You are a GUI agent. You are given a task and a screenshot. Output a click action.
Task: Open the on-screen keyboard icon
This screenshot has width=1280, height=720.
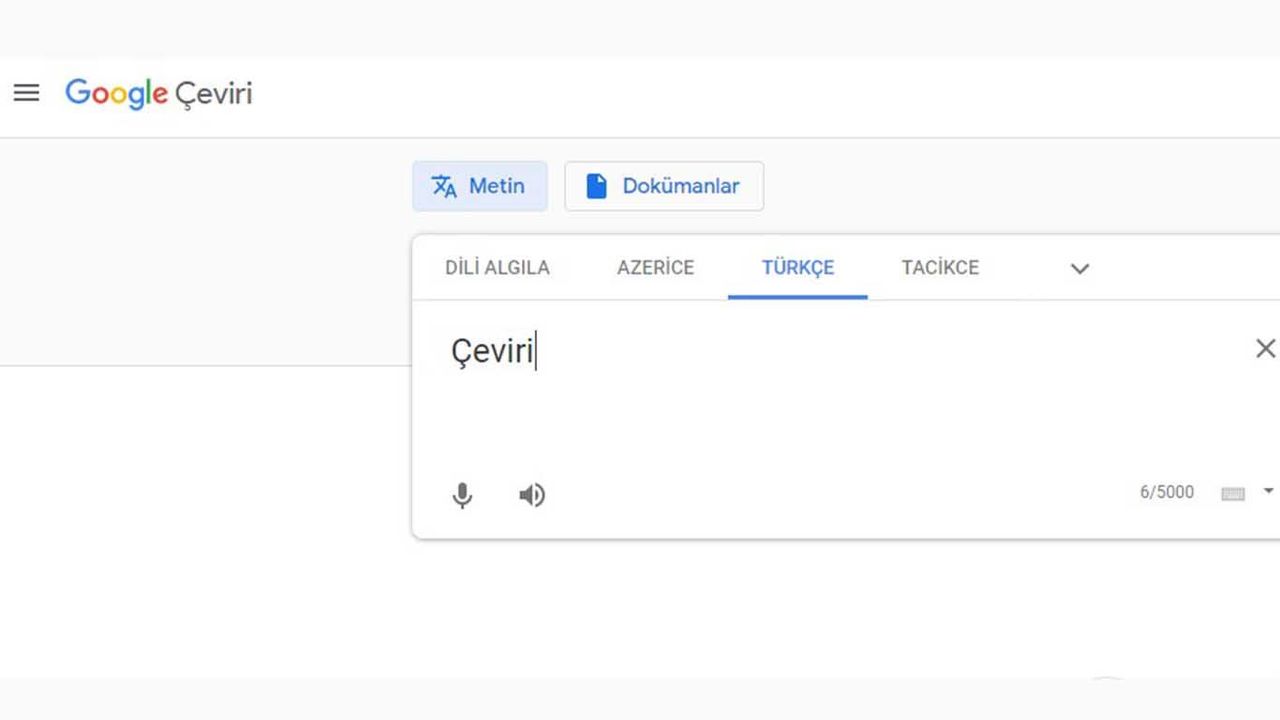(x=1233, y=493)
